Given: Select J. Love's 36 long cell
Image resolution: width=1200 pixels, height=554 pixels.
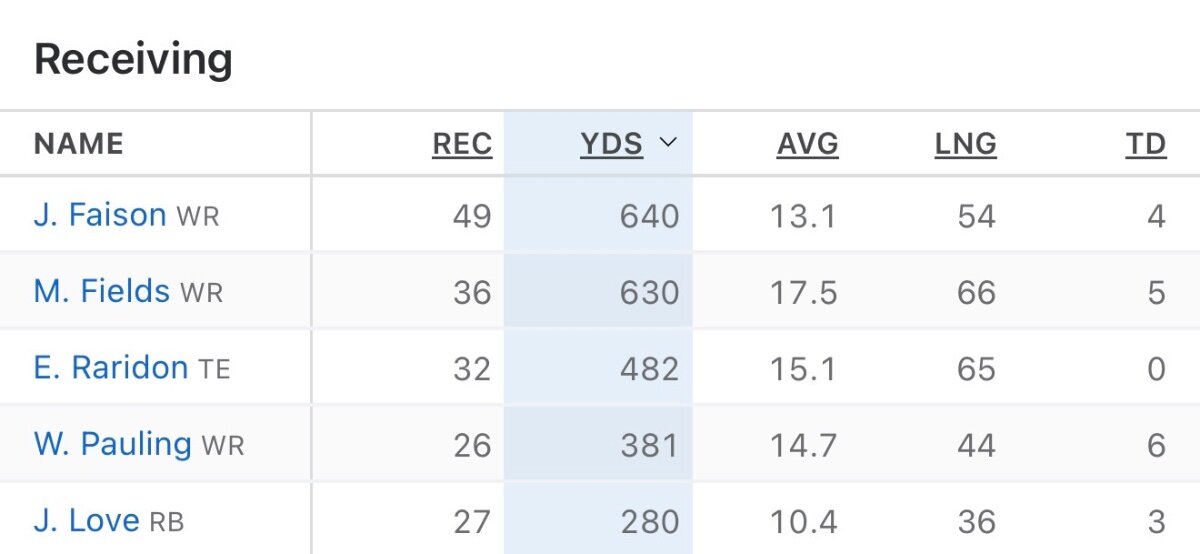Looking at the screenshot, I should [975, 521].
